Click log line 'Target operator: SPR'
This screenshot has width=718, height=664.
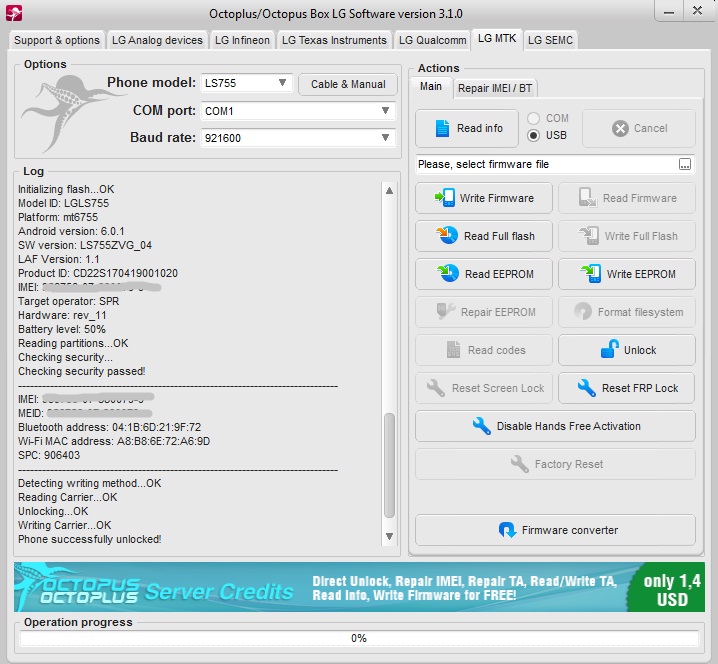point(69,301)
